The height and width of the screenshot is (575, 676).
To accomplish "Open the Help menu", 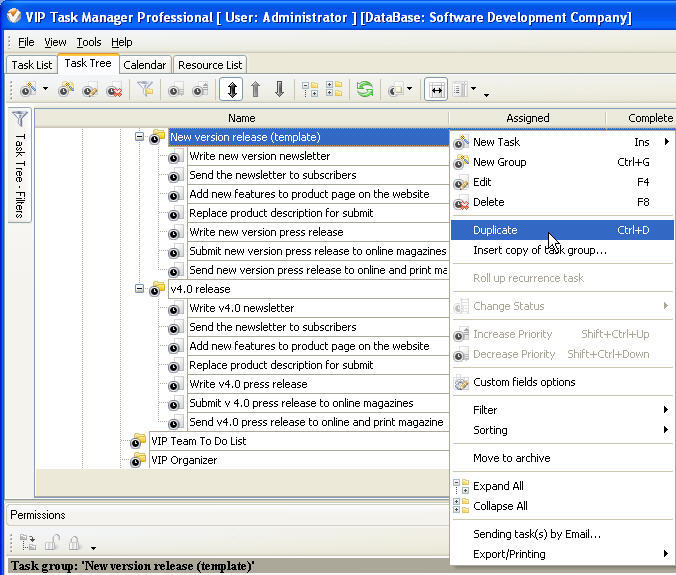I will coord(122,42).
